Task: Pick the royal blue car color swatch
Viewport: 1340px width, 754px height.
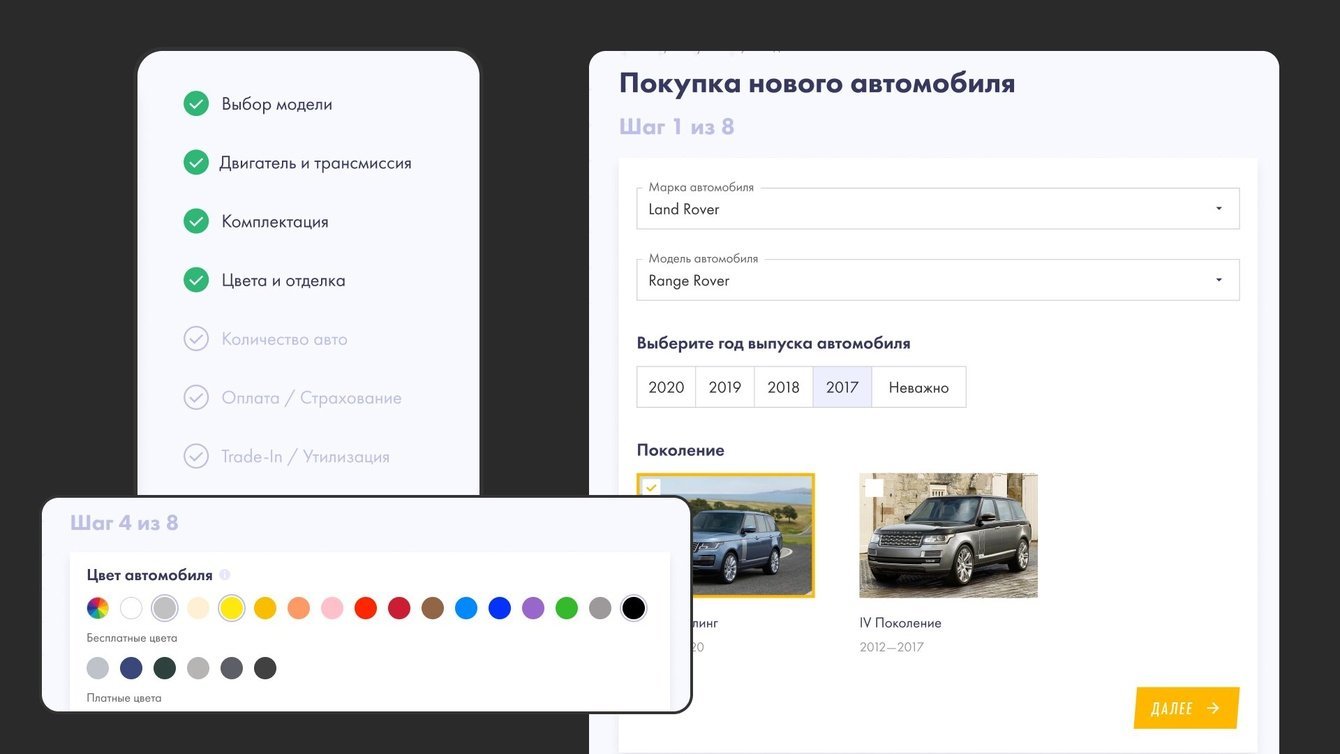Action: 500,608
